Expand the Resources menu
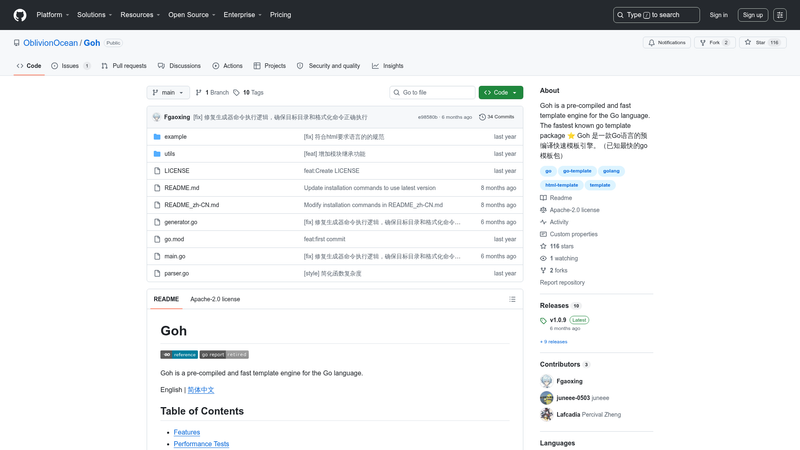The width and height of the screenshot is (800, 450). coord(140,15)
